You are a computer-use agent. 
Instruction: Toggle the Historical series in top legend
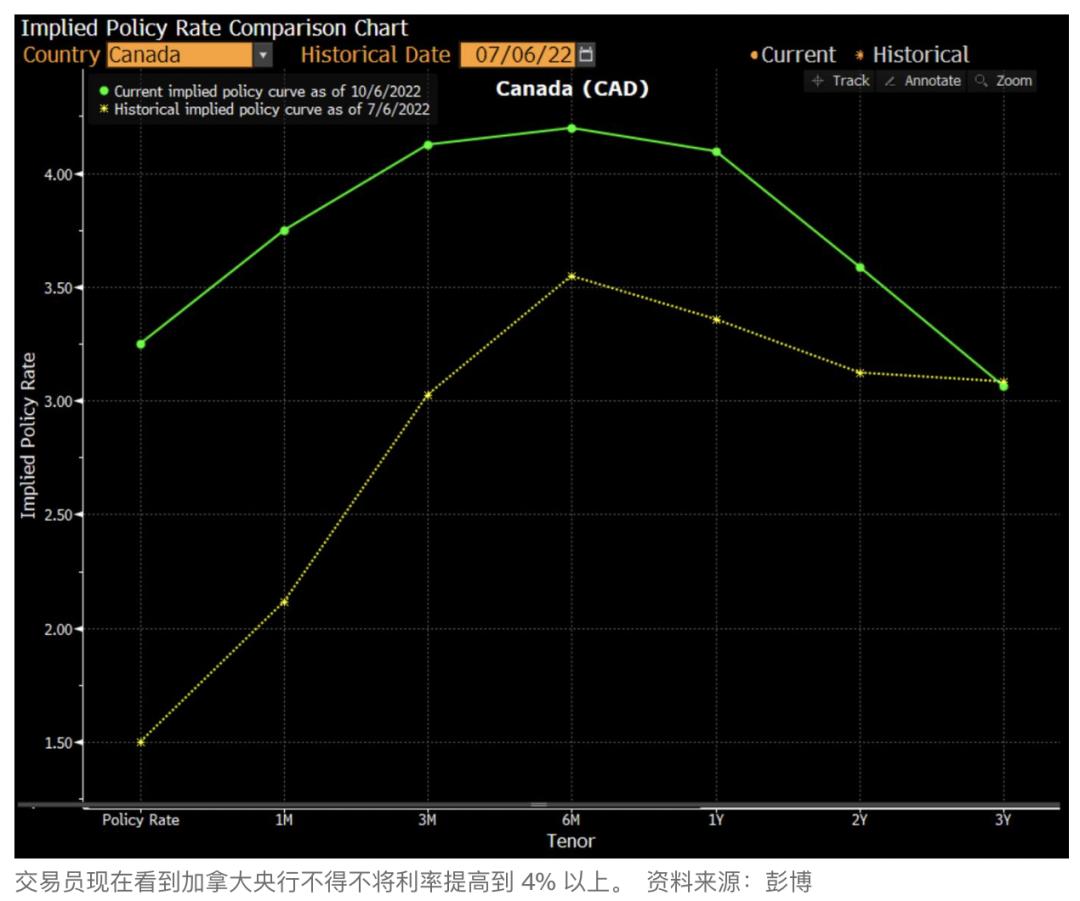click(x=913, y=55)
